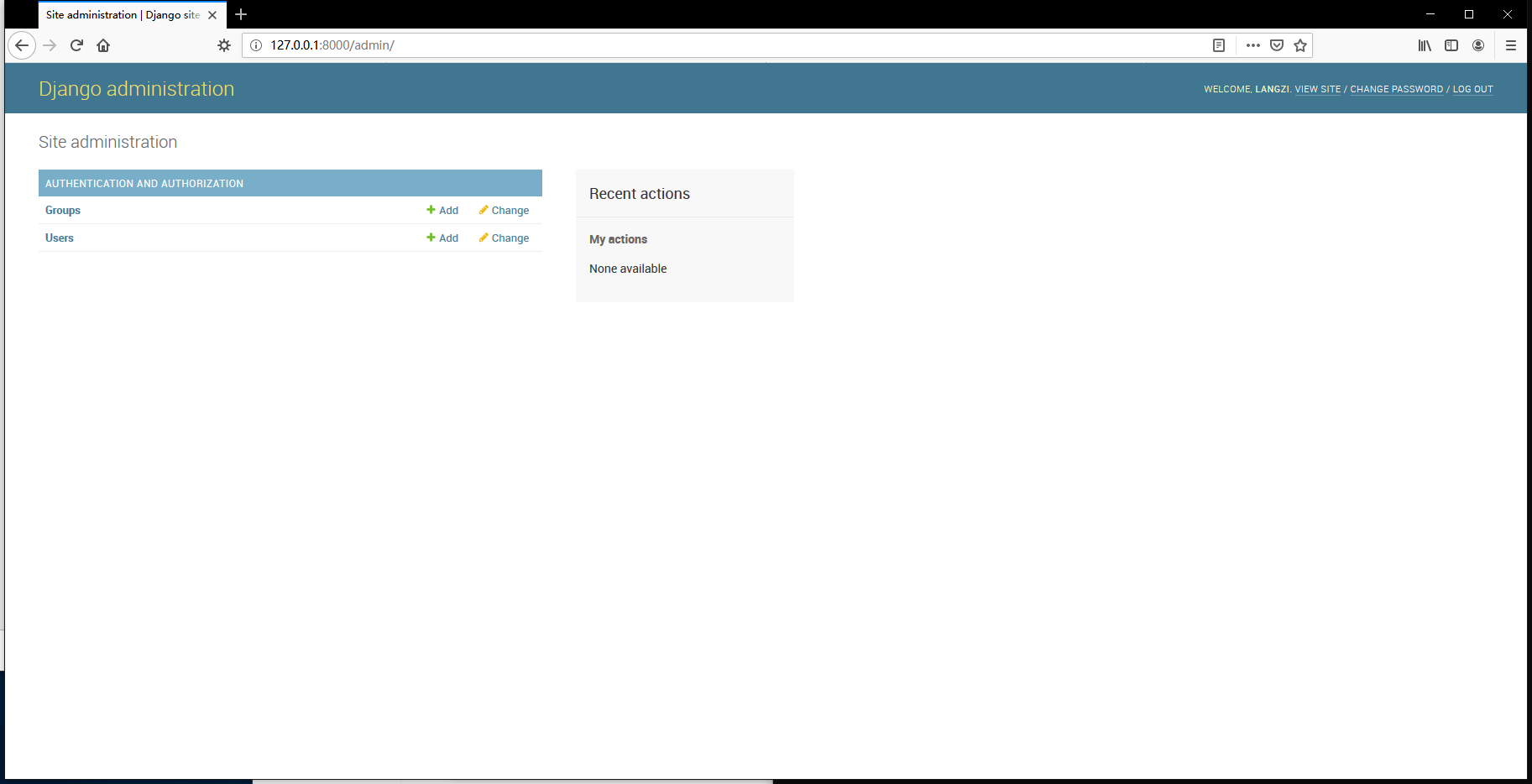Open a new browser tab
The height and width of the screenshot is (784, 1532).
click(x=241, y=14)
